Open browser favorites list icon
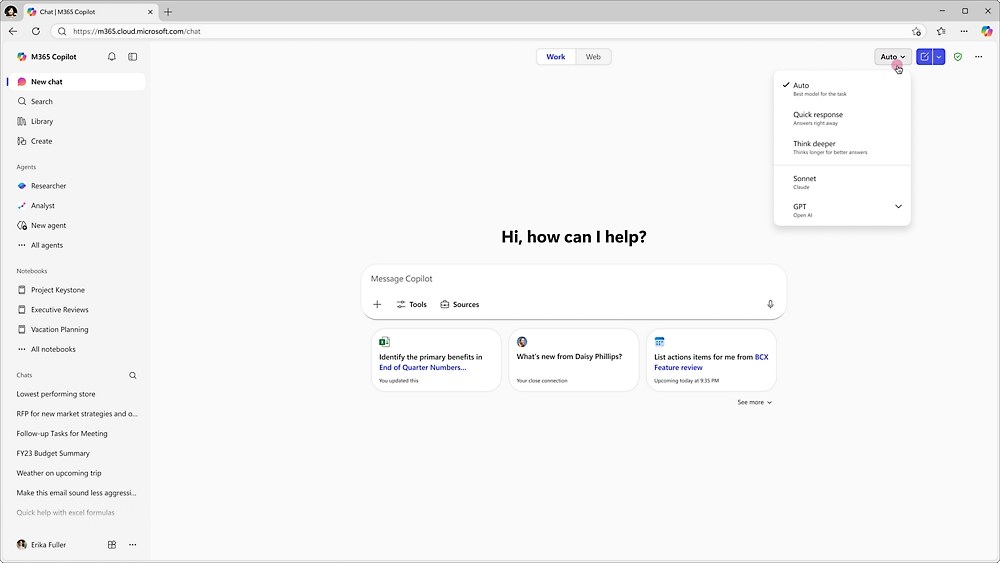 (941, 31)
